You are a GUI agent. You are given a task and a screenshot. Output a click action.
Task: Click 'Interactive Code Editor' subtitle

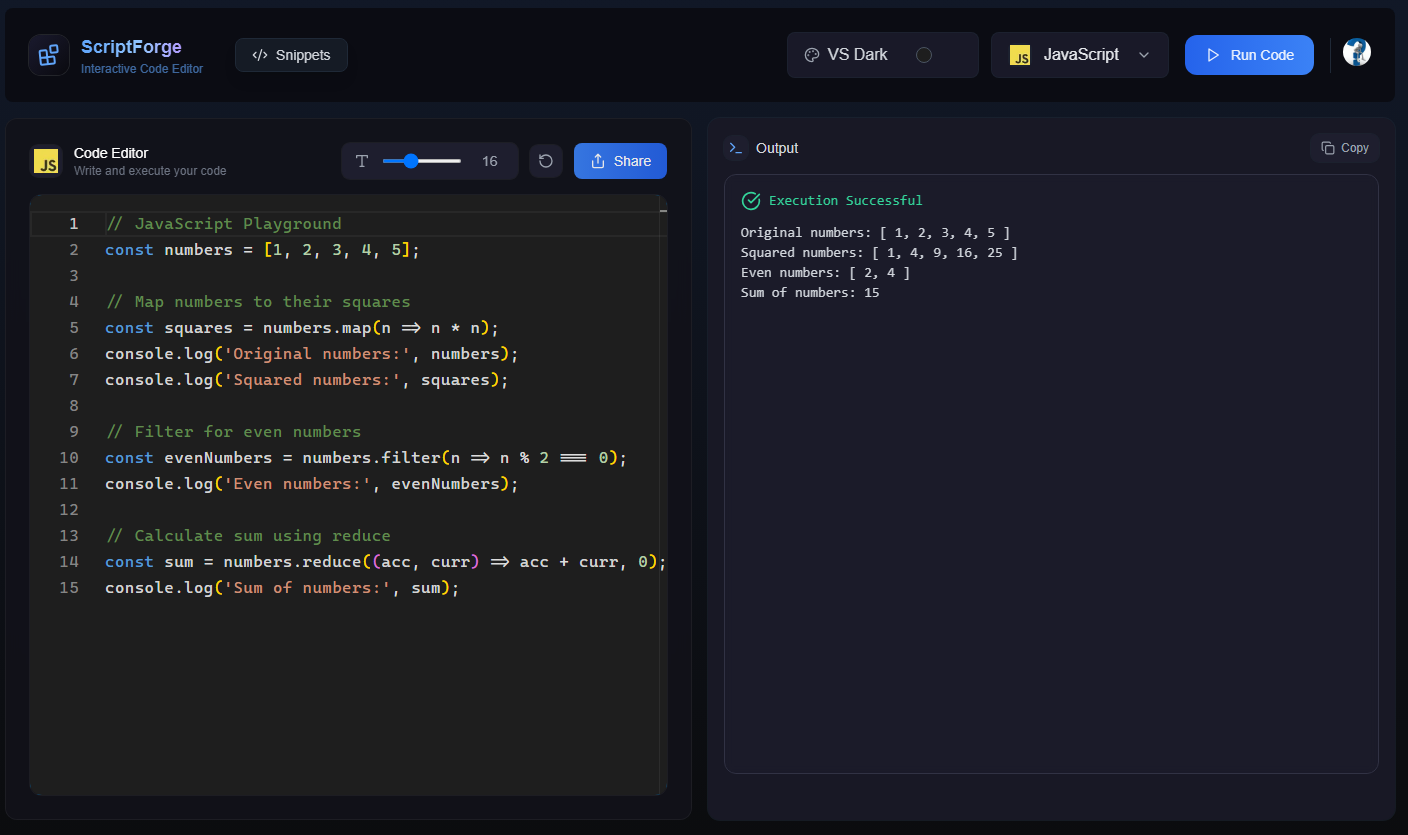pyautogui.click(x=142, y=69)
